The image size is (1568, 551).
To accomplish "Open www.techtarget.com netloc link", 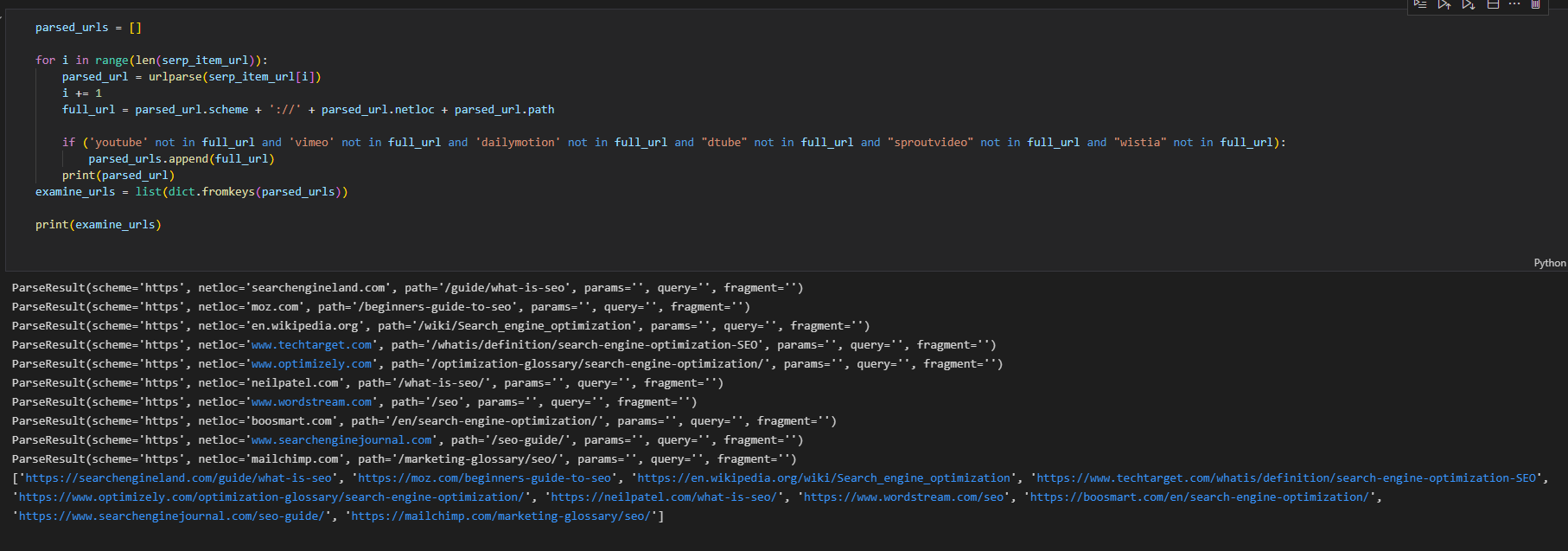I will coord(312,345).
